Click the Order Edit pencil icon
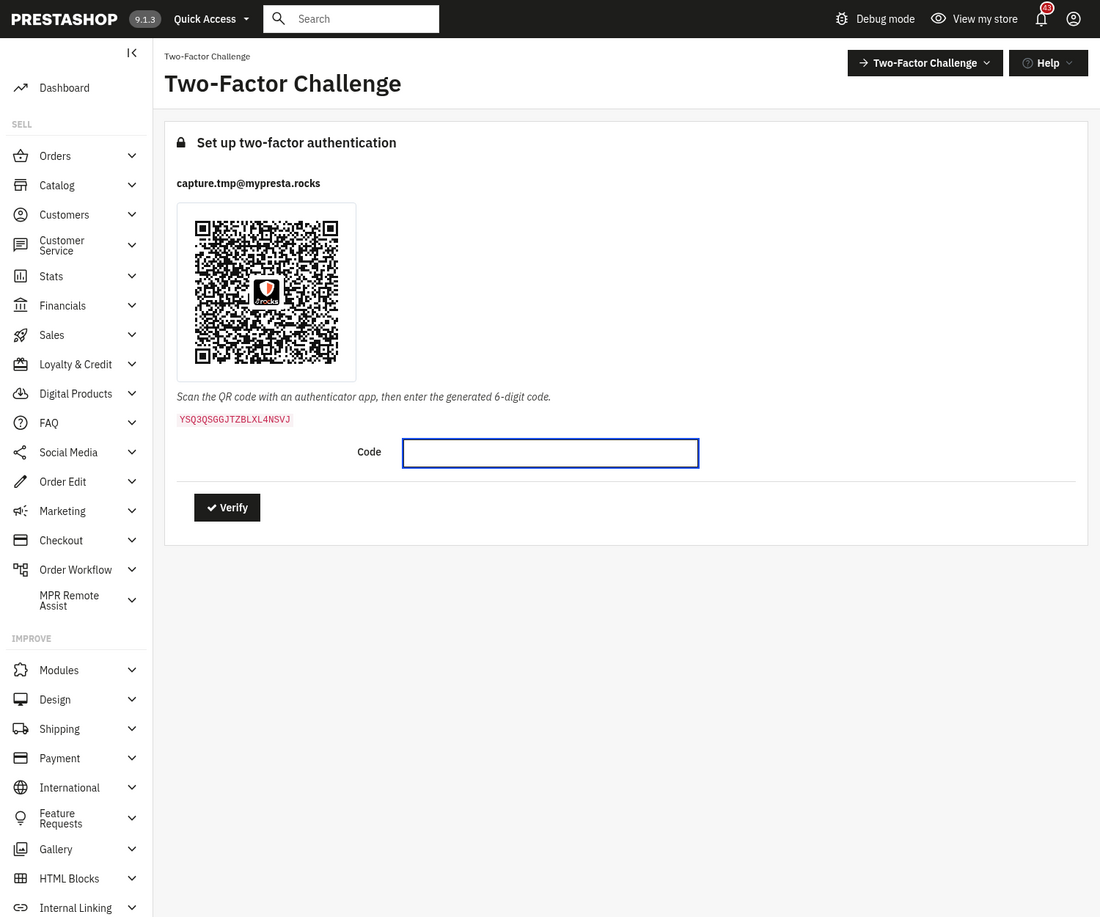 tap(20, 481)
